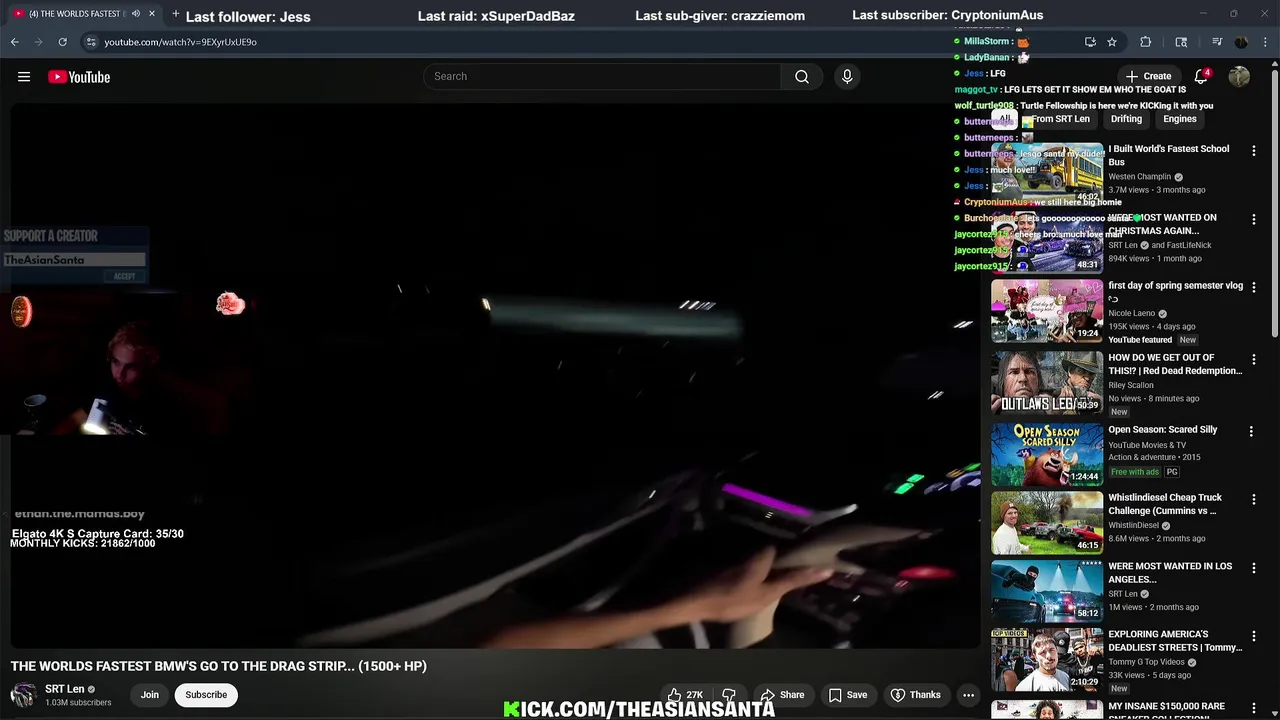This screenshot has width=1280, height=720.
Task: Open options for Whistlindiesel Cheap Truck Challenge
Action: coord(1252,499)
